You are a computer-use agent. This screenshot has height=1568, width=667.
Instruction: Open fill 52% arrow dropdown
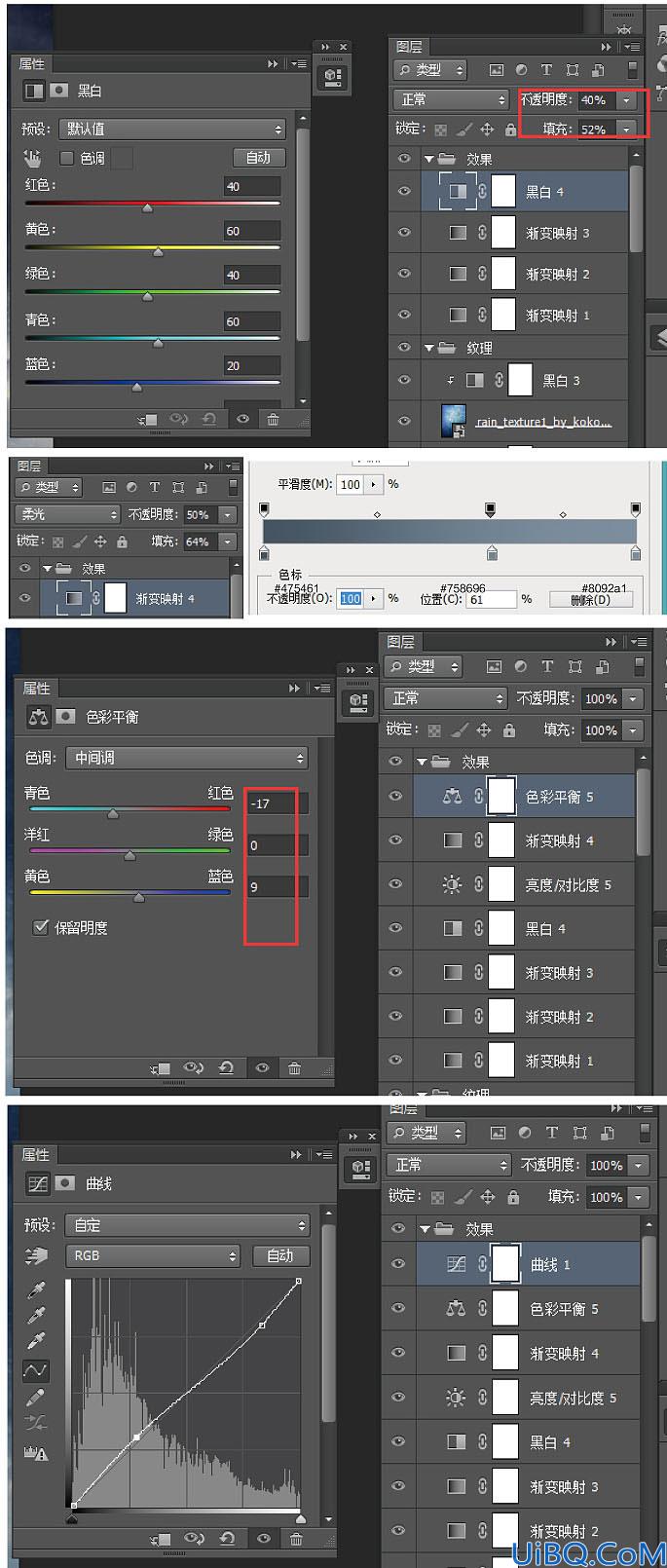click(627, 129)
